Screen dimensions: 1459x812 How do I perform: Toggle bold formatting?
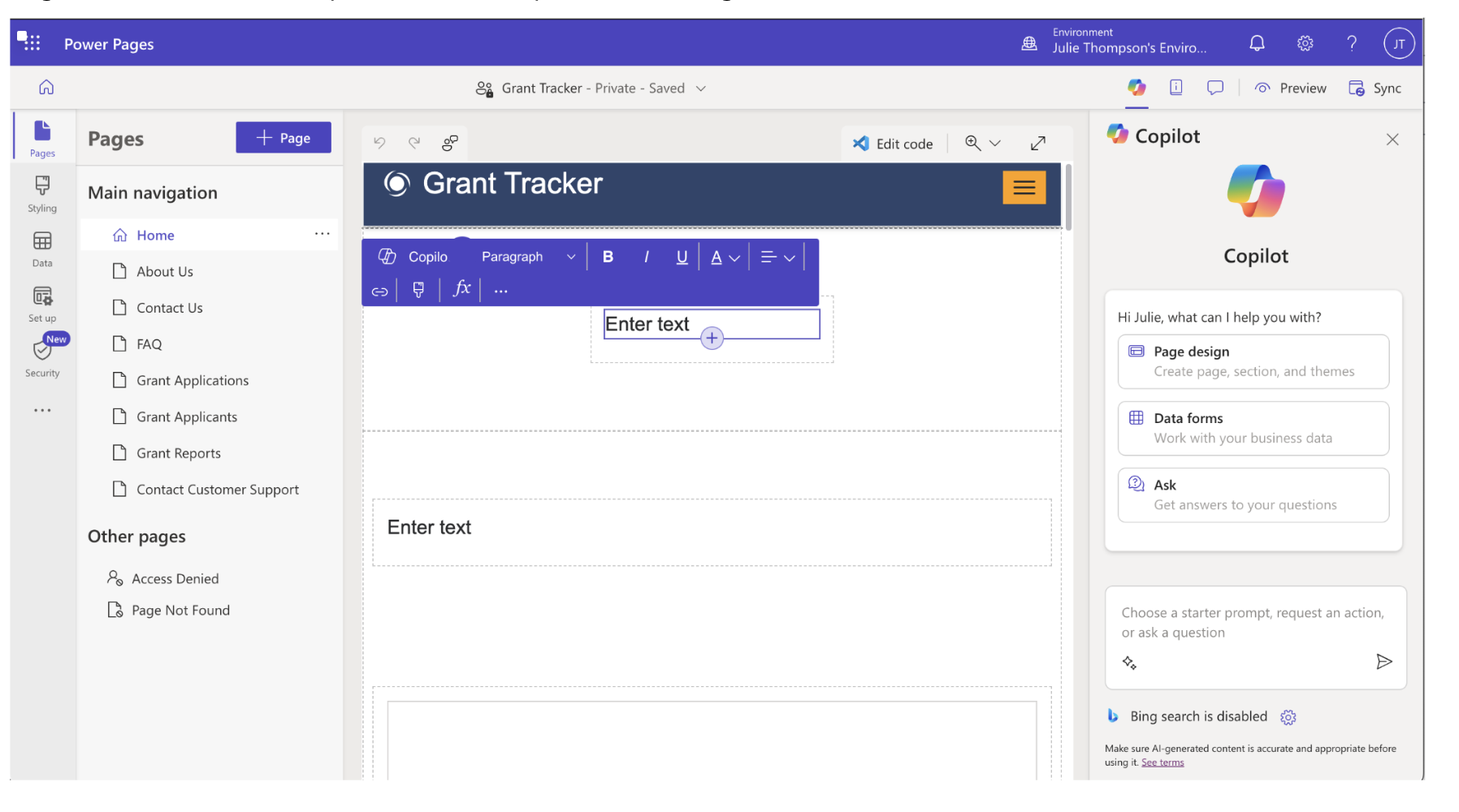[x=608, y=257]
